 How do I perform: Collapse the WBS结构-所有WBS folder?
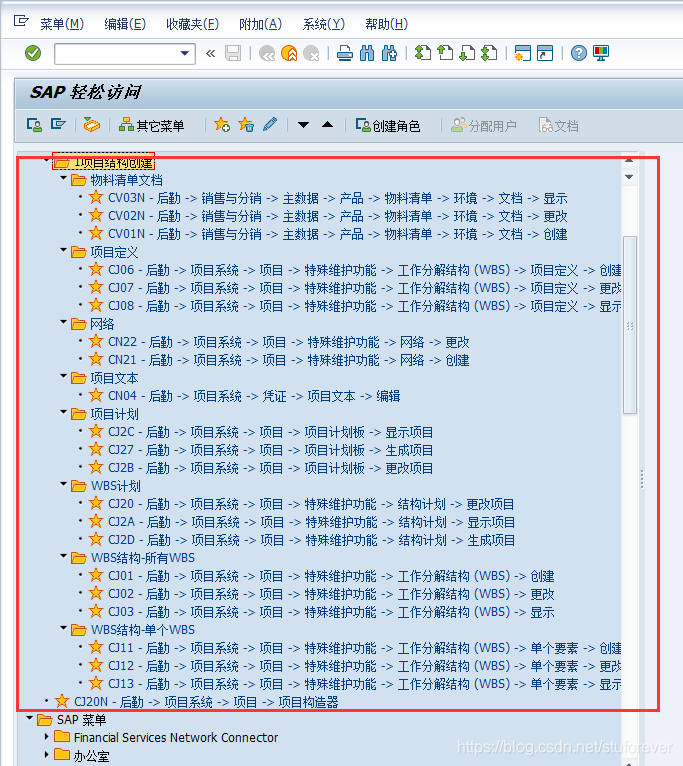click(x=64, y=556)
